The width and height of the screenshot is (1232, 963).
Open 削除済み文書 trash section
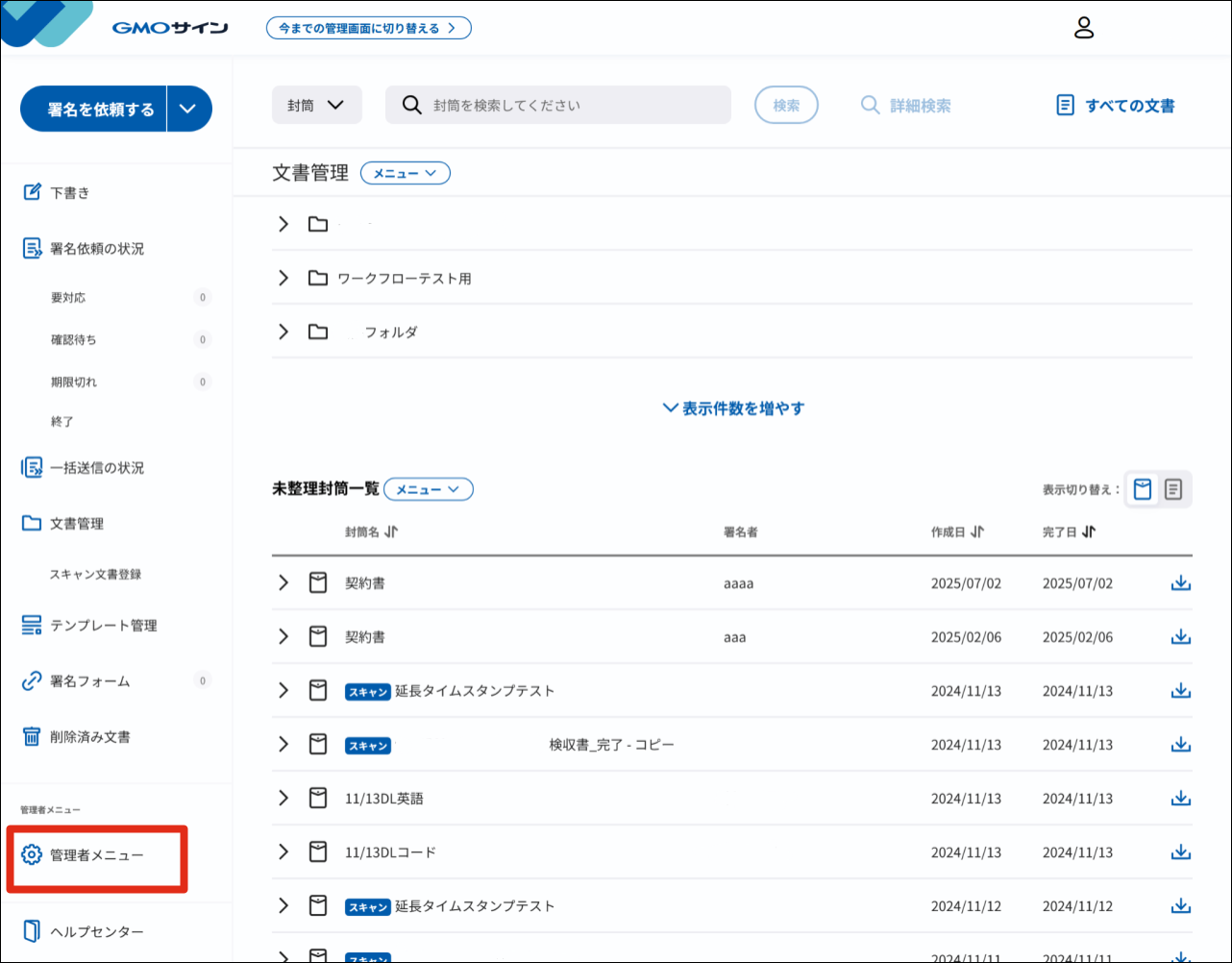[x=89, y=737]
